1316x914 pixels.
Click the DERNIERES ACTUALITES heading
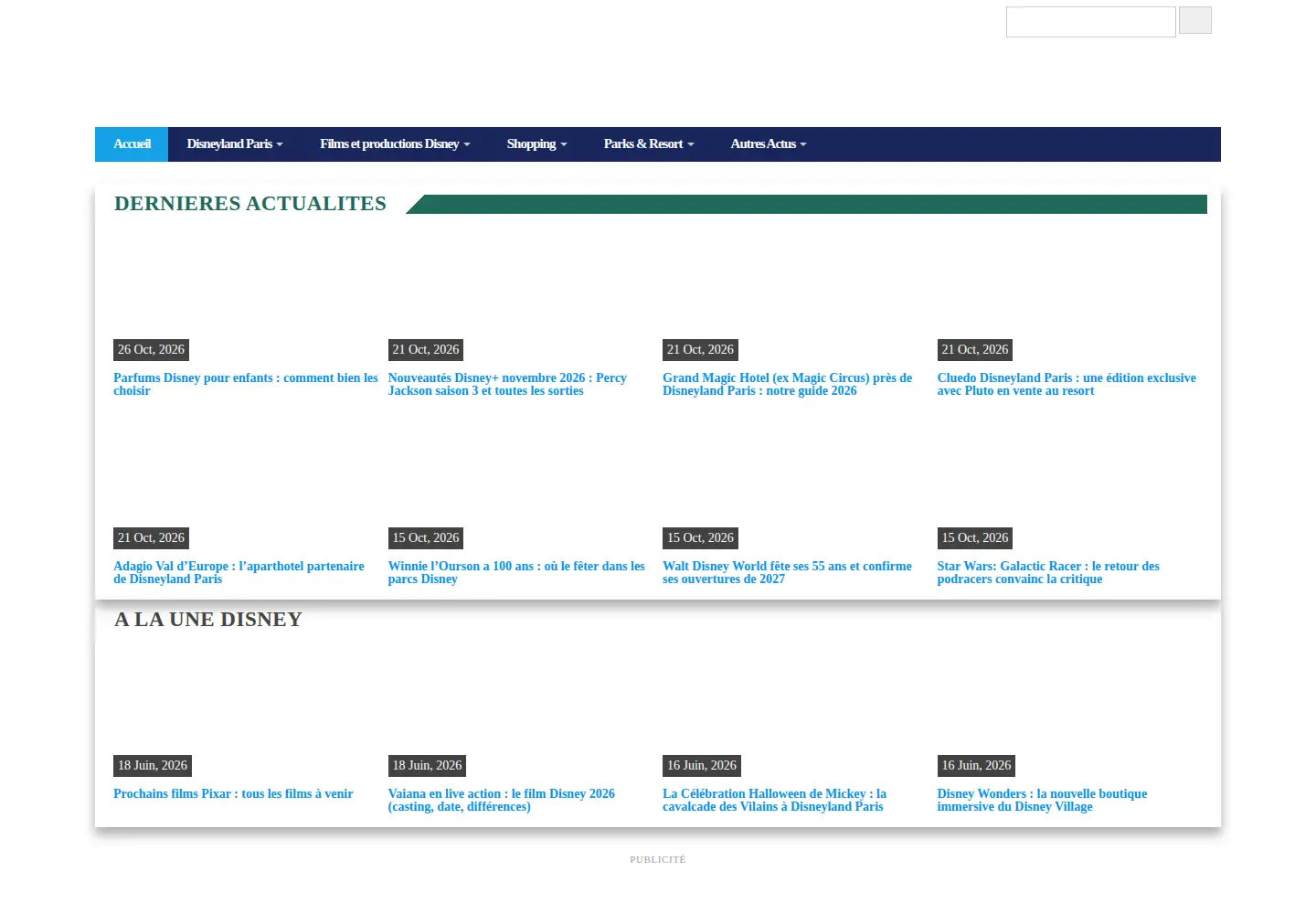[250, 204]
